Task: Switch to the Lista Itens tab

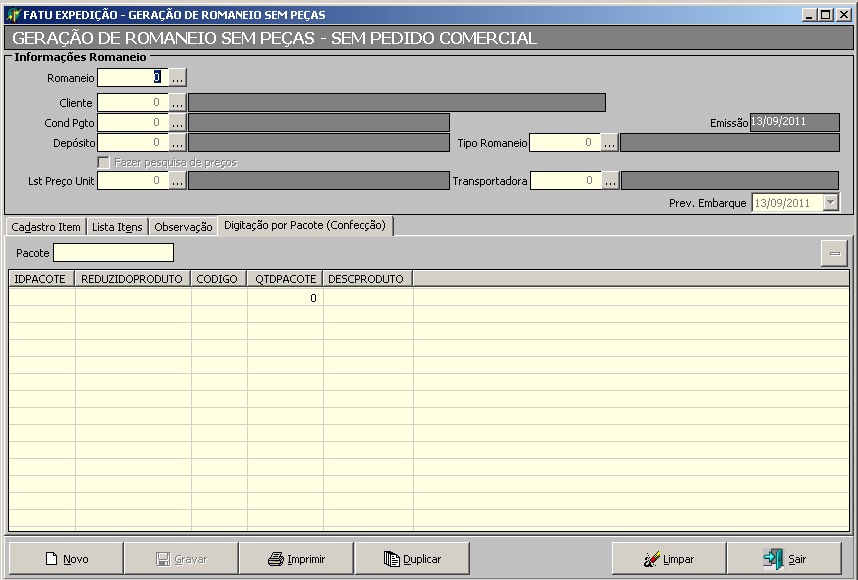Action: click(117, 227)
